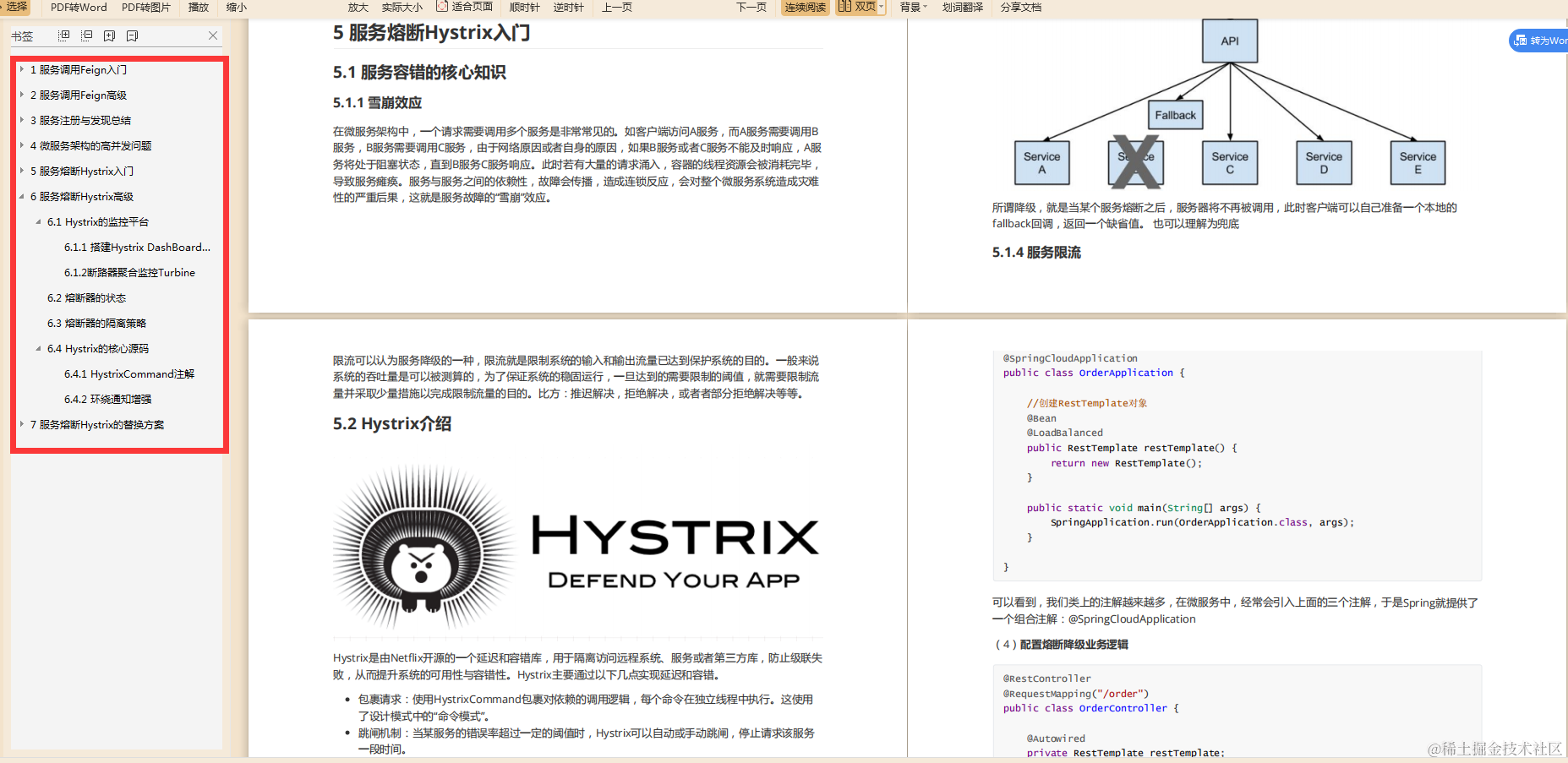Open the 双页 dropdown arrow

click(x=881, y=8)
